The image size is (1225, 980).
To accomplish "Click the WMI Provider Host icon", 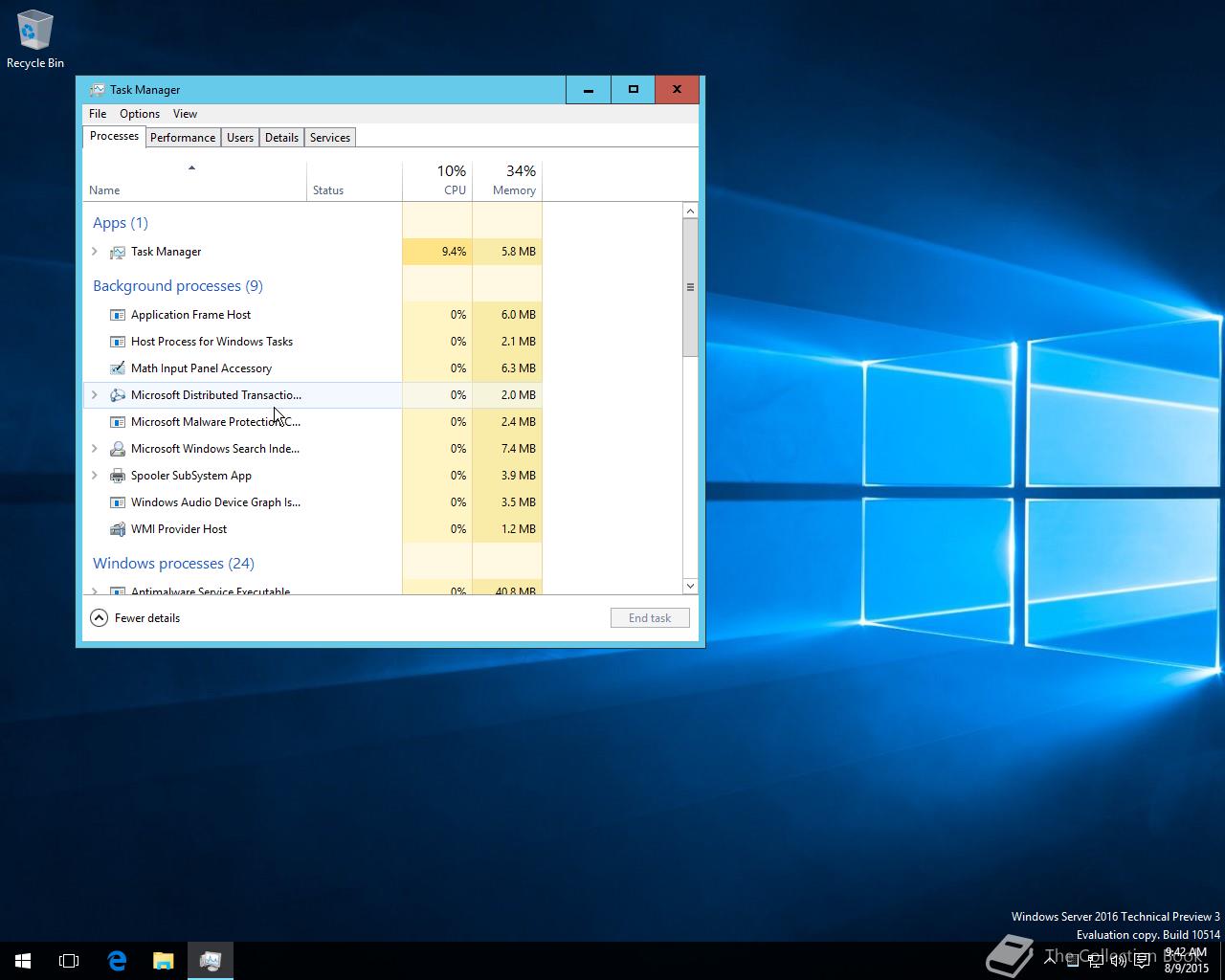I will [118, 529].
